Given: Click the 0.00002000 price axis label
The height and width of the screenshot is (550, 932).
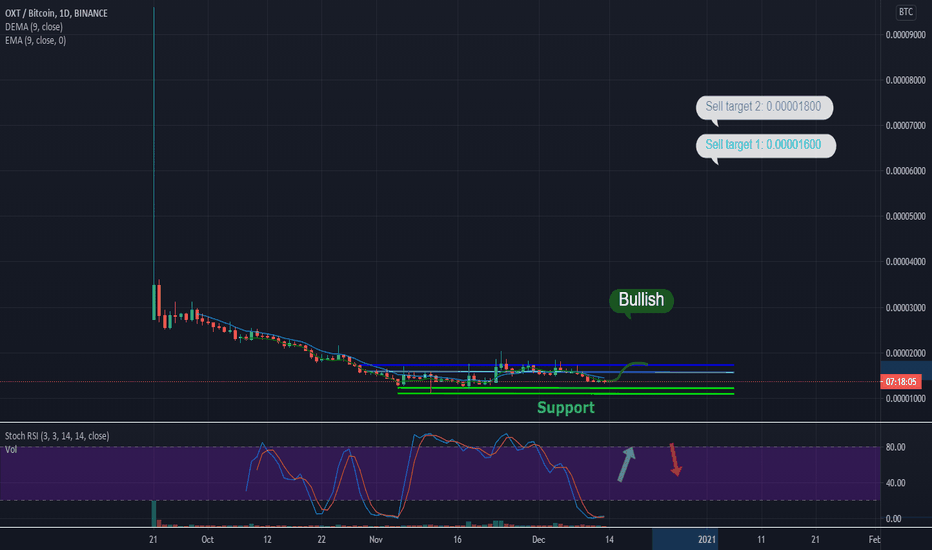Looking at the screenshot, I should point(905,353).
